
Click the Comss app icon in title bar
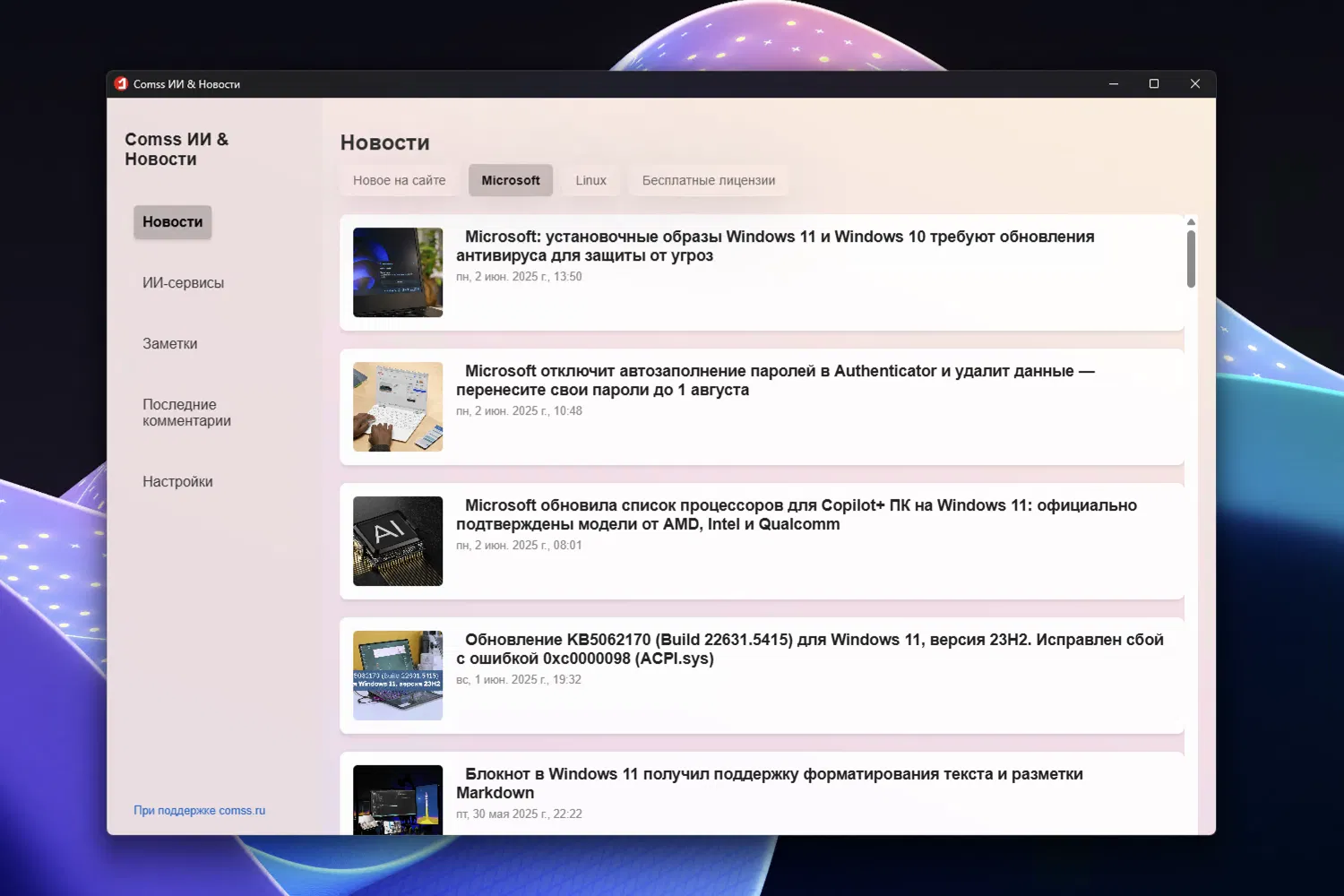click(121, 84)
